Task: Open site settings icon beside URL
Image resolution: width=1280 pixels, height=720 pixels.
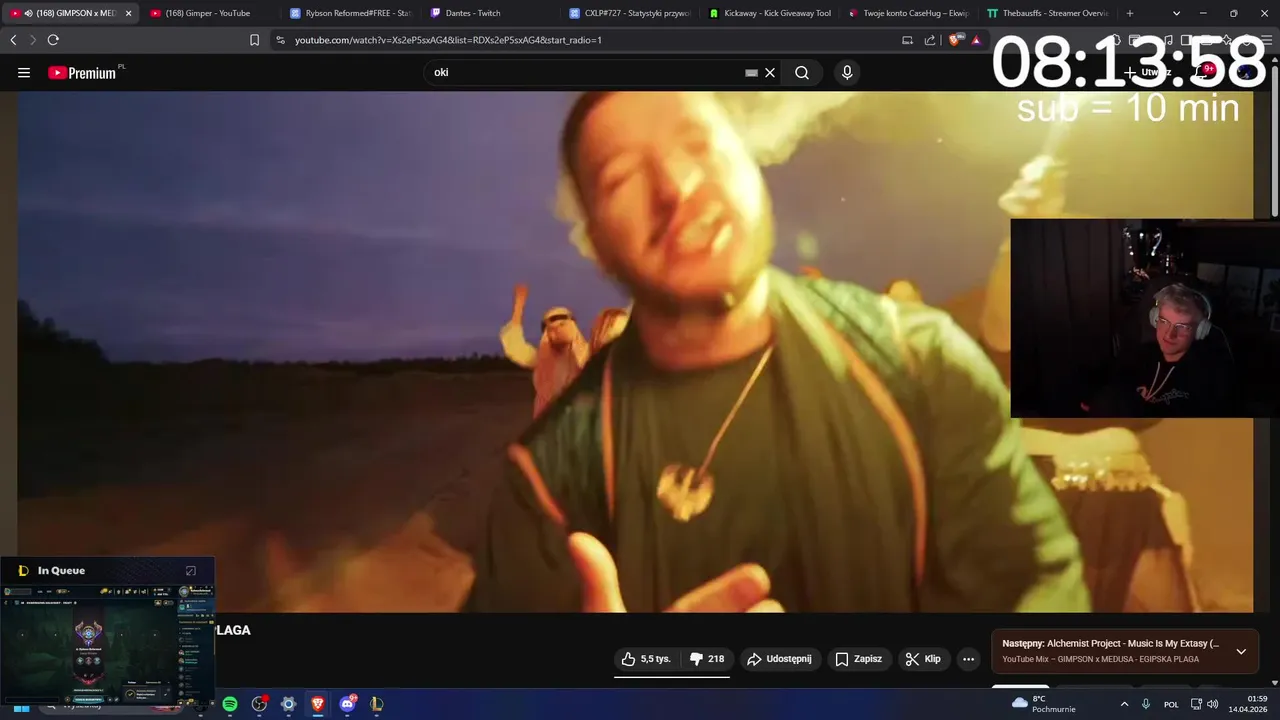Action: click(x=280, y=40)
